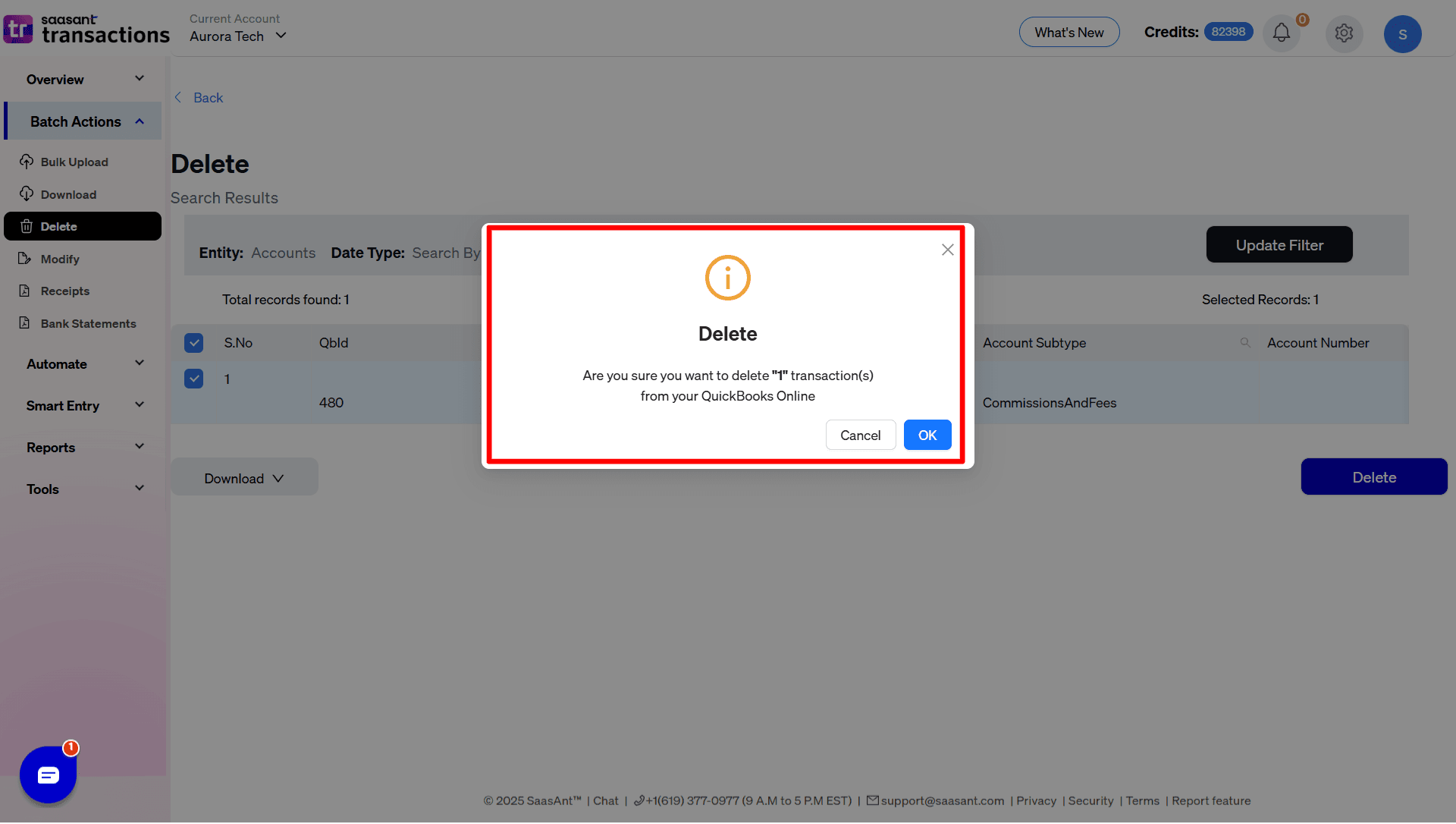Open Receipts via its sidebar icon

(x=27, y=291)
